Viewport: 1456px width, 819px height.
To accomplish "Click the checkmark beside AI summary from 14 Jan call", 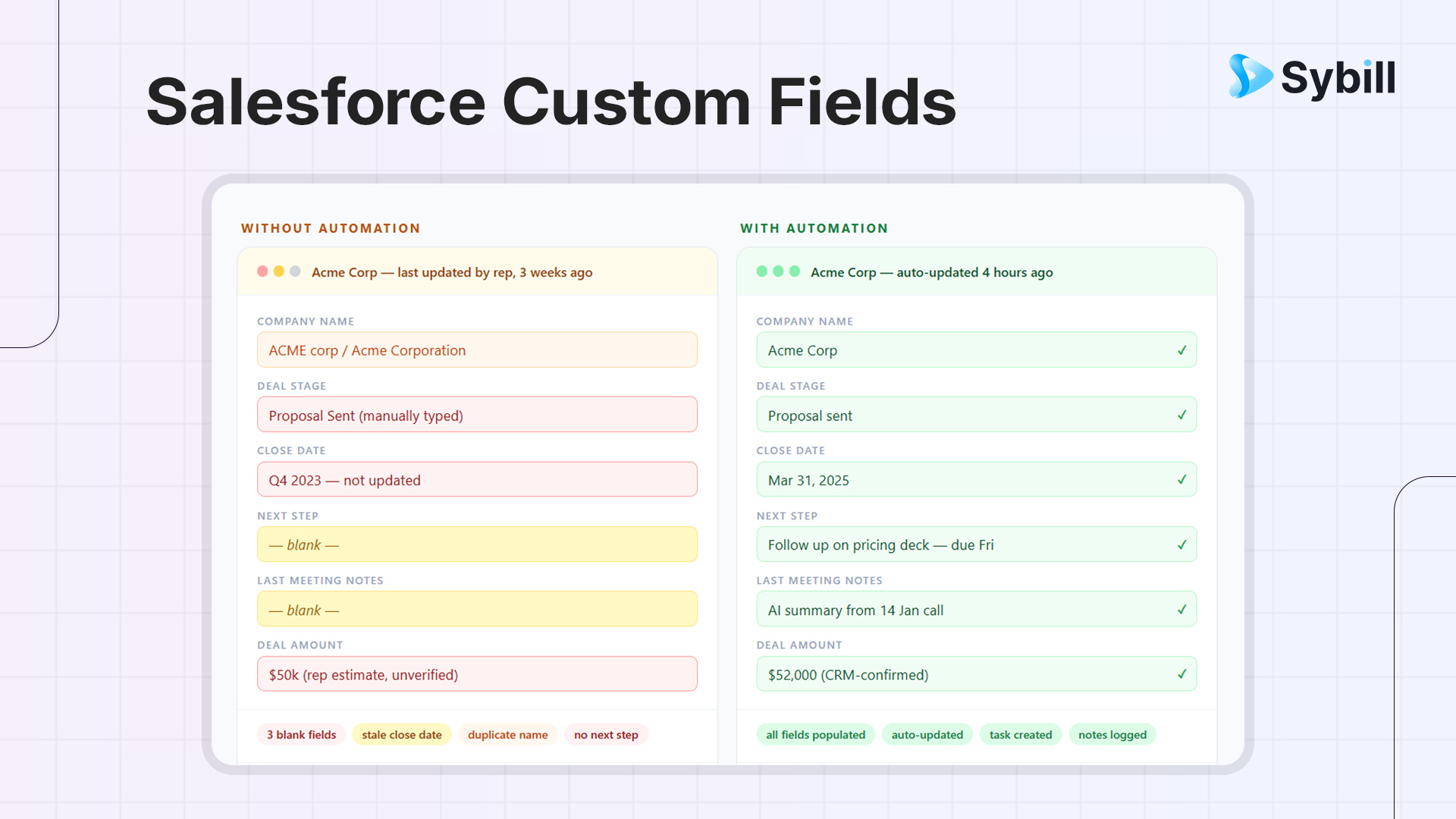I will [x=1181, y=610].
